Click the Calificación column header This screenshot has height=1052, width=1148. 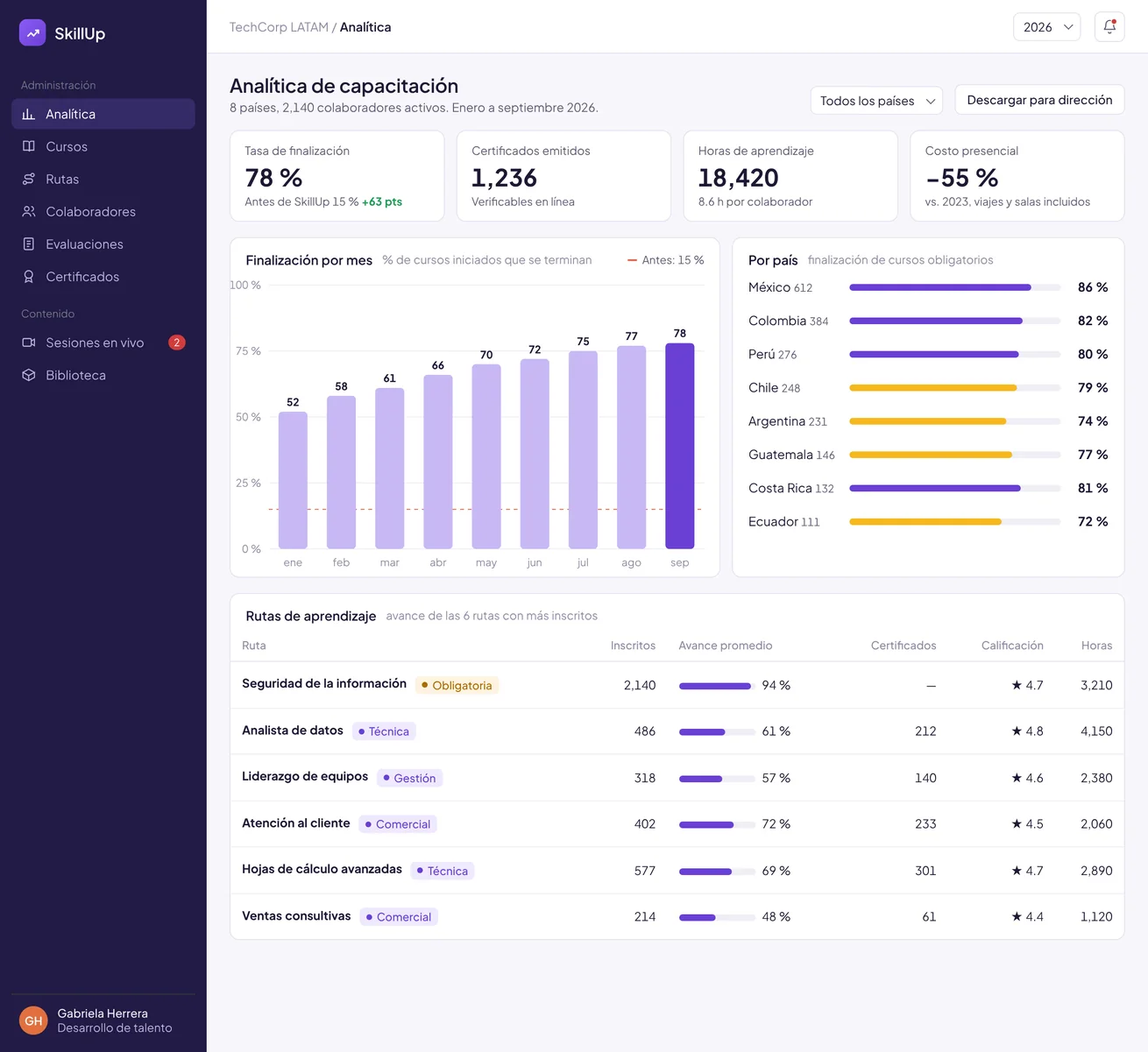1012,646
